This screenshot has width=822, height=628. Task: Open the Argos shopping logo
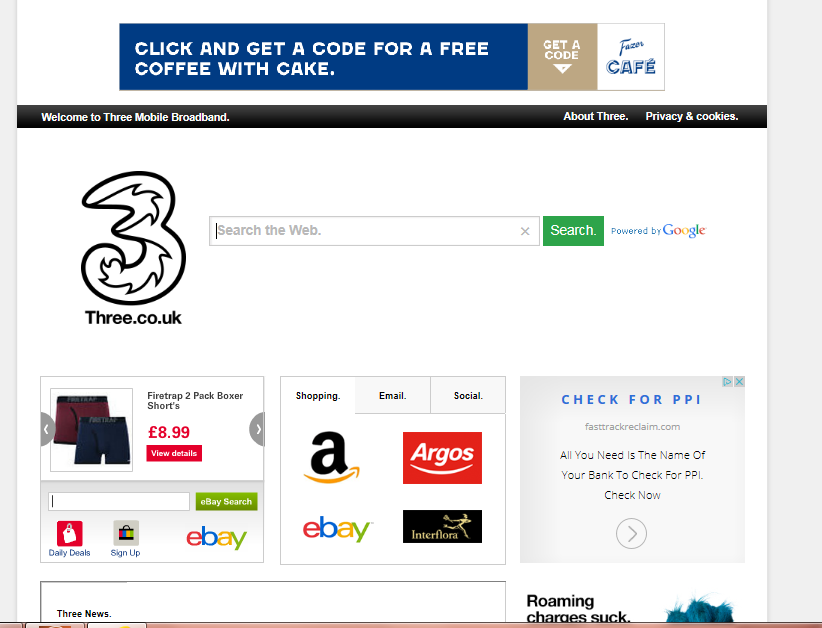tap(442, 458)
